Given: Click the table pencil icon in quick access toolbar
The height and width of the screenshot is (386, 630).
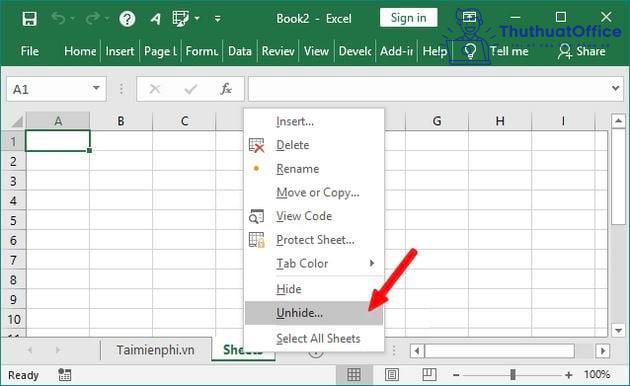Looking at the screenshot, I should [180, 18].
